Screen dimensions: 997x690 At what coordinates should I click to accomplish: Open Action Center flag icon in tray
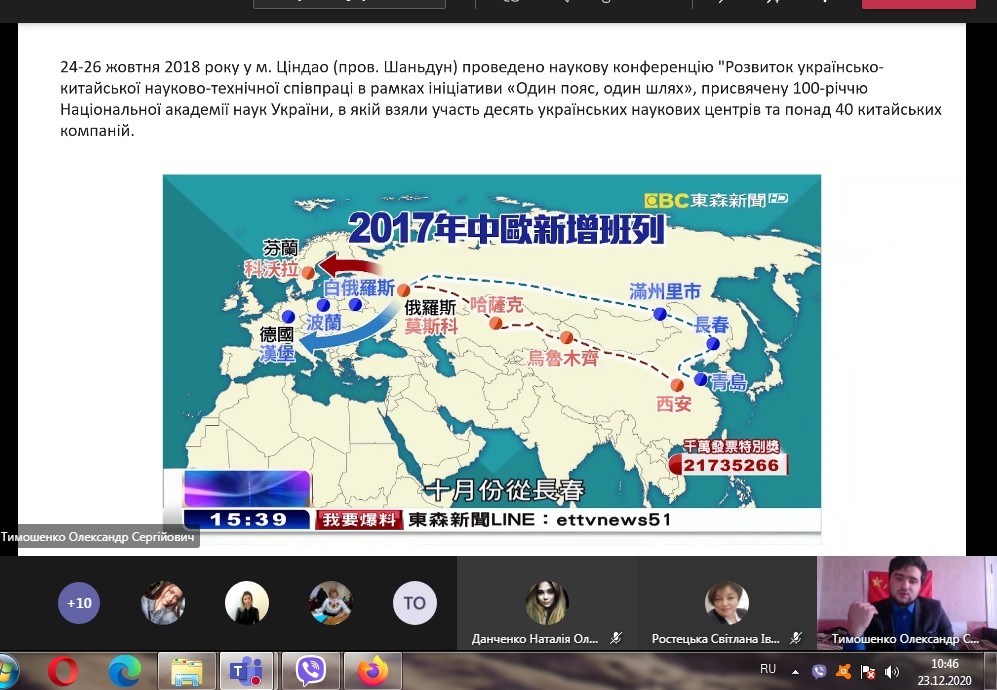(867, 672)
